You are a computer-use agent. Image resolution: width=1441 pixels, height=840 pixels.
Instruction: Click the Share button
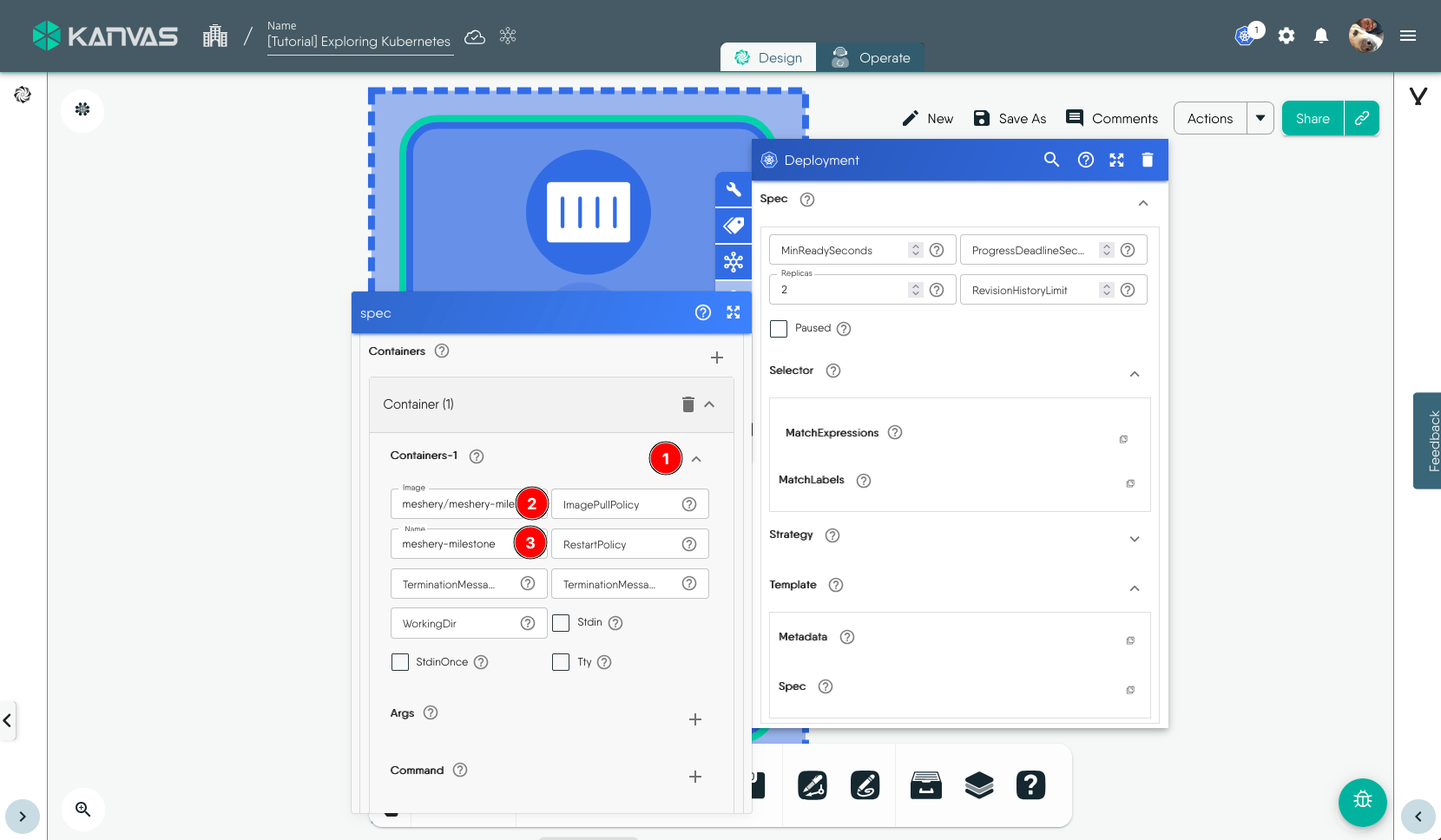(1313, 118)
